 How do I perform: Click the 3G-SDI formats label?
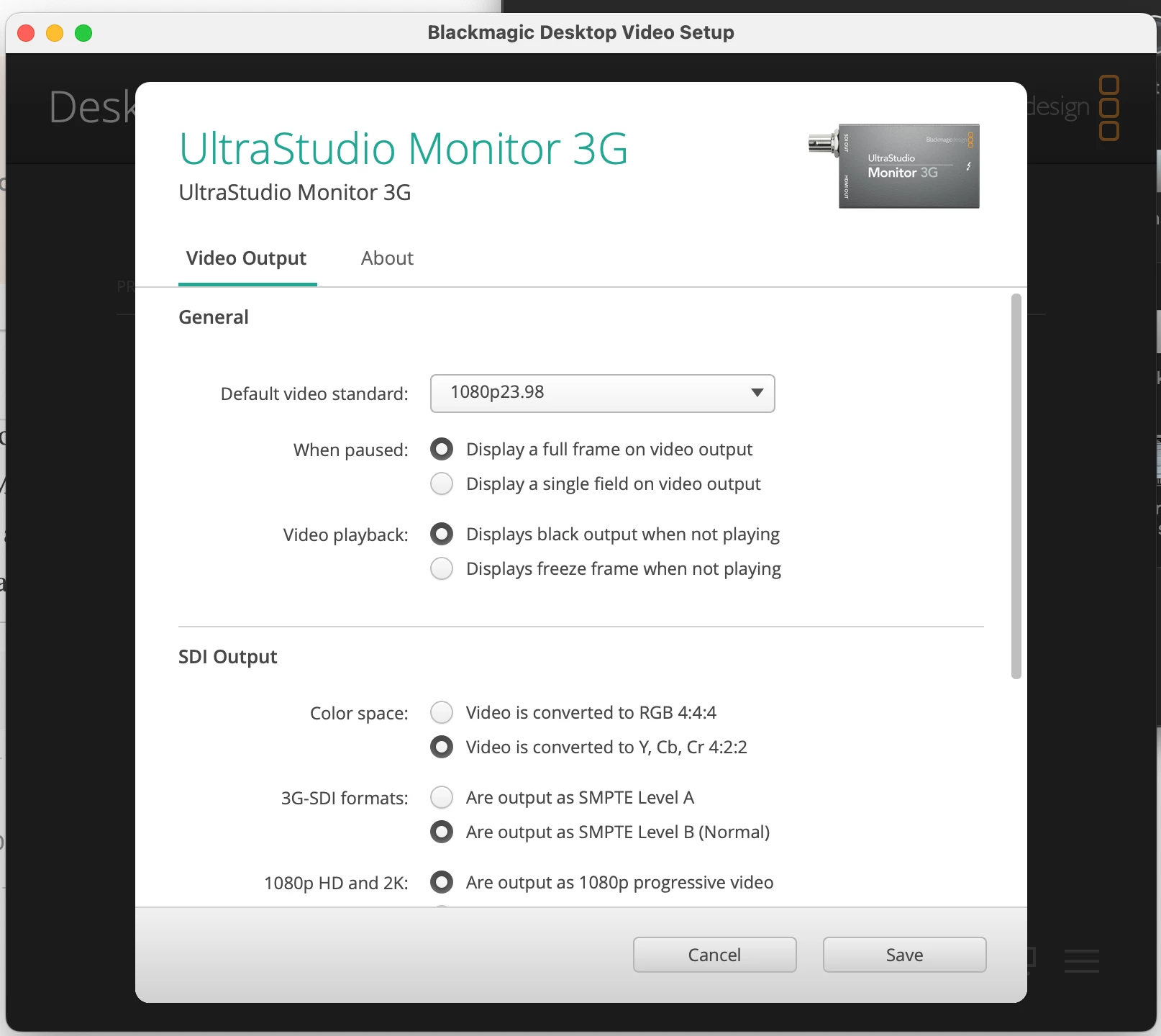(x=345, y=799)
